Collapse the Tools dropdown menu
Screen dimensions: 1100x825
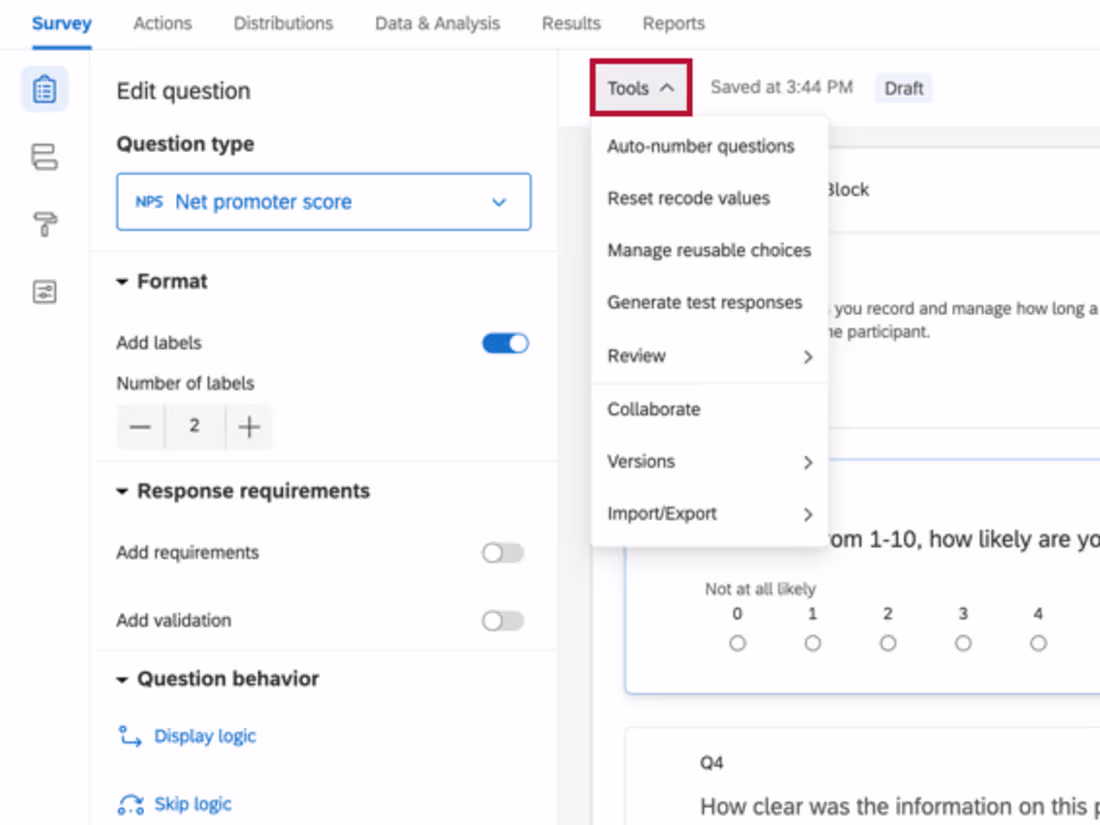click(x=640, y=88)
